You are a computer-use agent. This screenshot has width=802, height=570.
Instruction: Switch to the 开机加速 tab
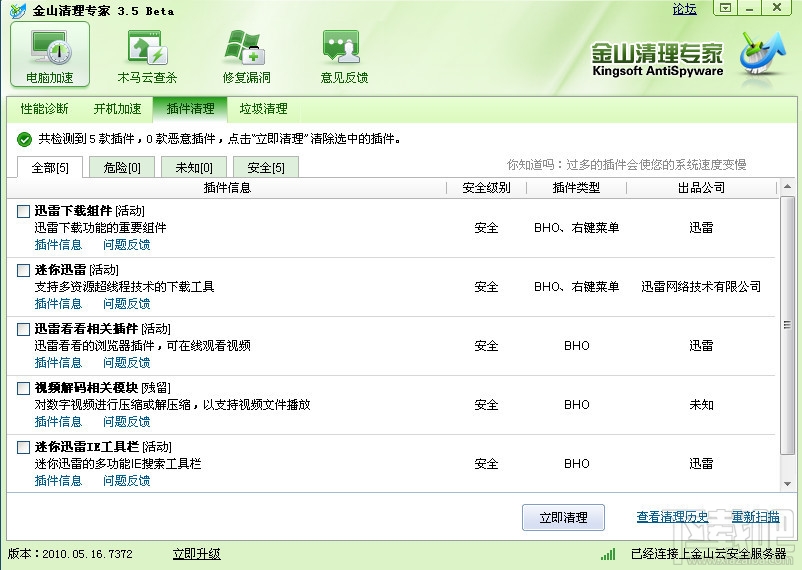coord(117,108)
